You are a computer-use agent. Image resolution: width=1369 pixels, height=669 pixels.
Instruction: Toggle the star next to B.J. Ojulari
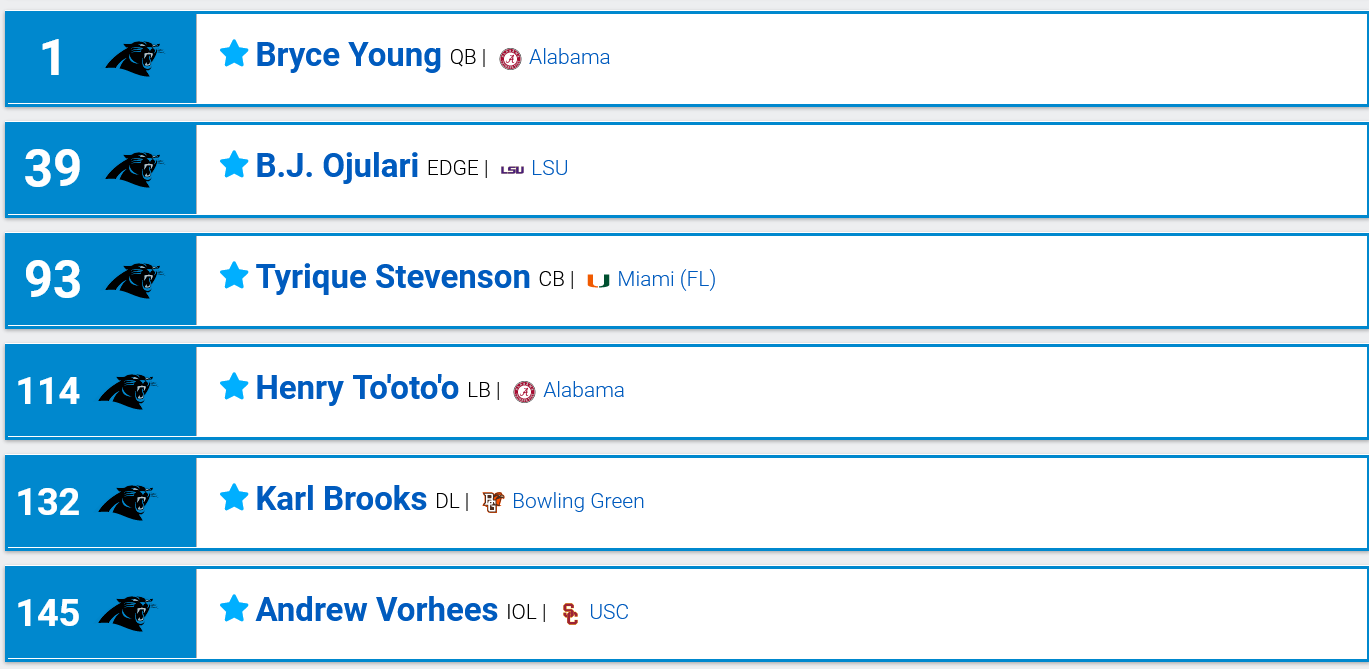pos(234,165)
